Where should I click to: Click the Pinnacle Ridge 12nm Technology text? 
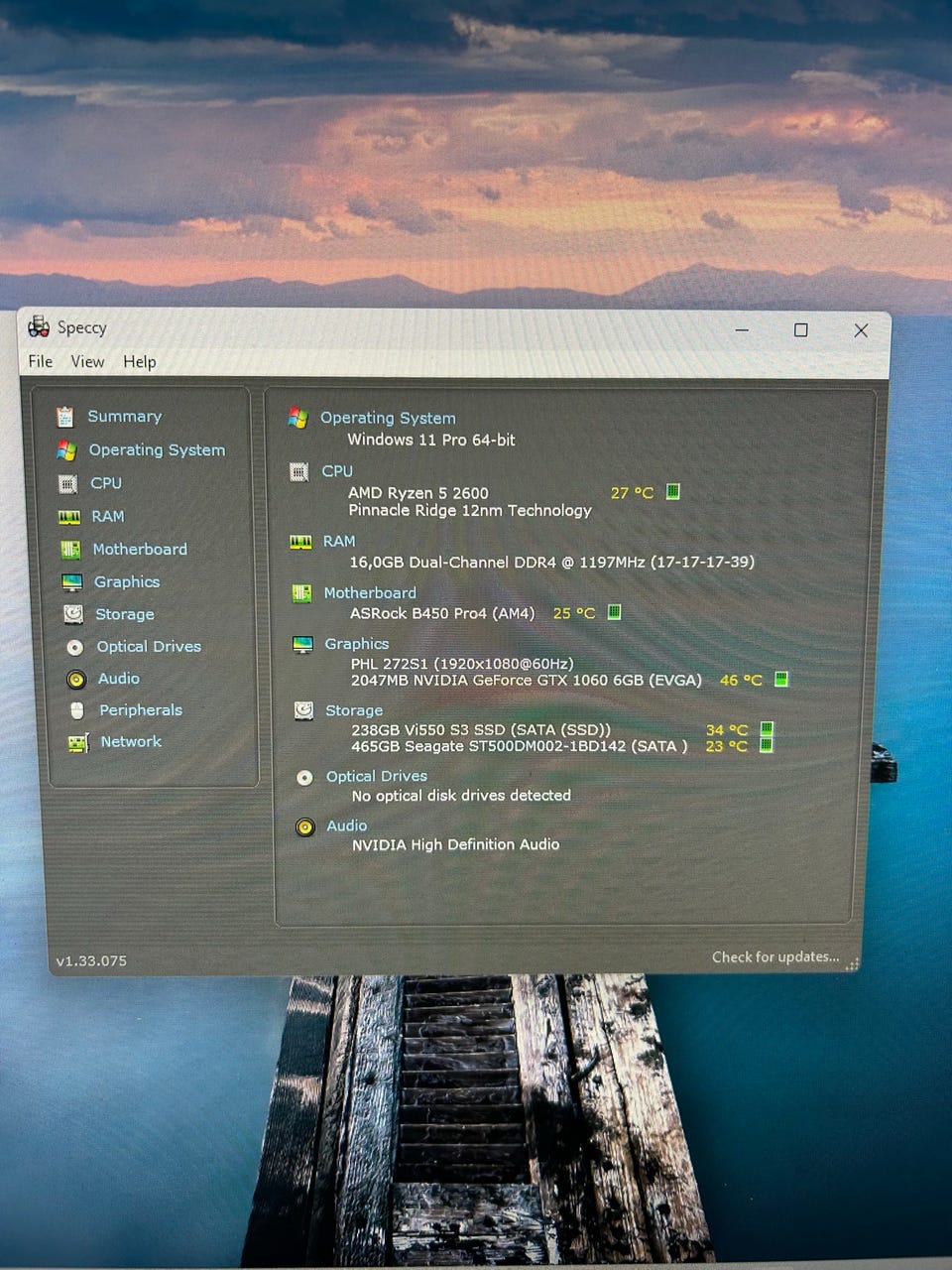(x=470, y=510)
